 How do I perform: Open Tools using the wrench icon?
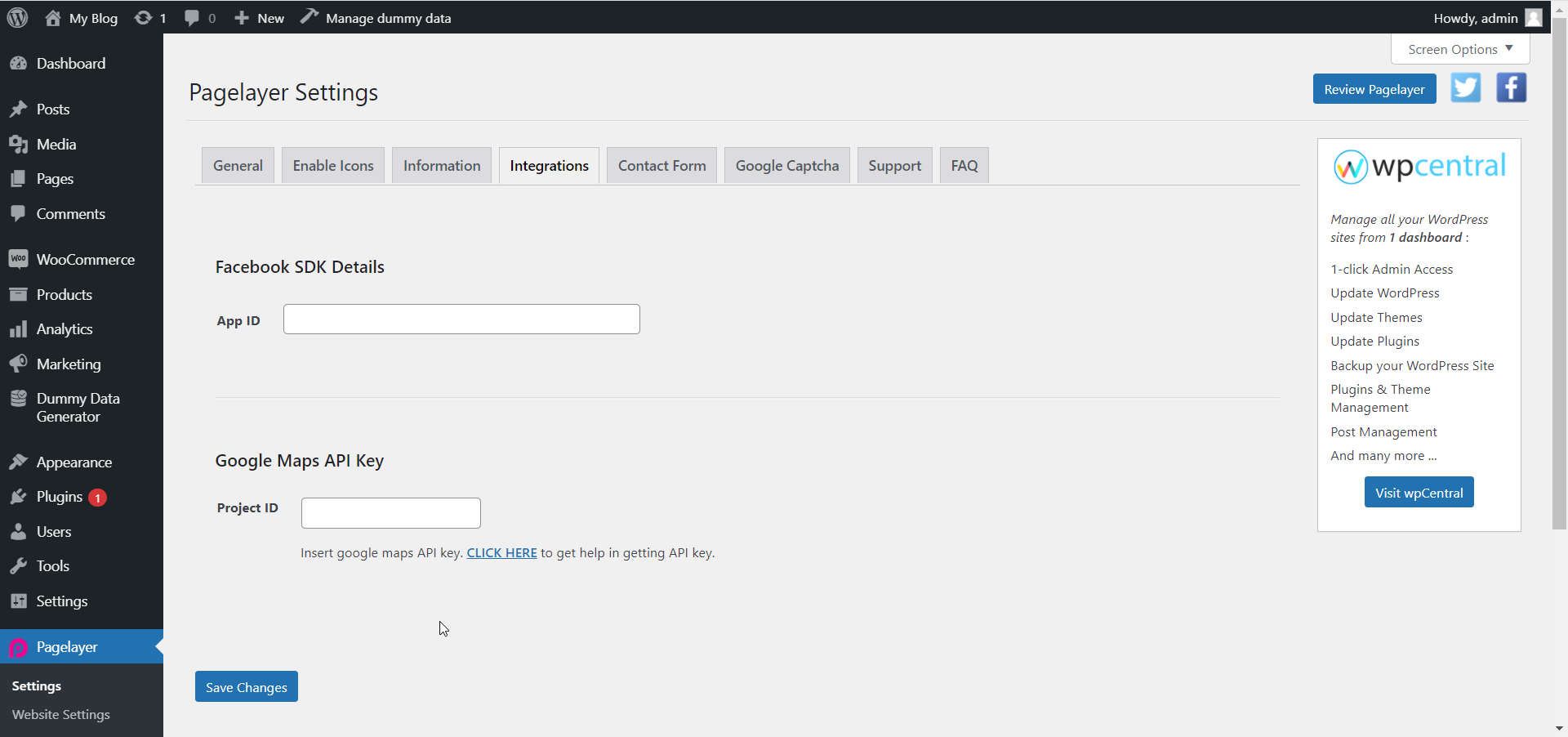(x=20, y=565)
